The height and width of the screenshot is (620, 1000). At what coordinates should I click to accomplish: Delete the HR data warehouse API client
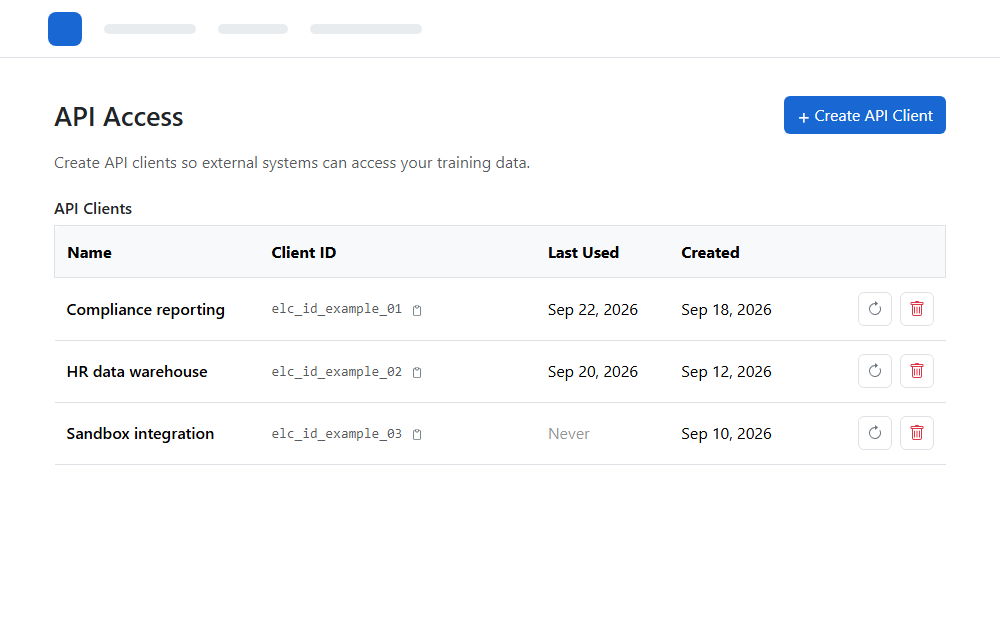pyautogui.click(x=916, y=371)
